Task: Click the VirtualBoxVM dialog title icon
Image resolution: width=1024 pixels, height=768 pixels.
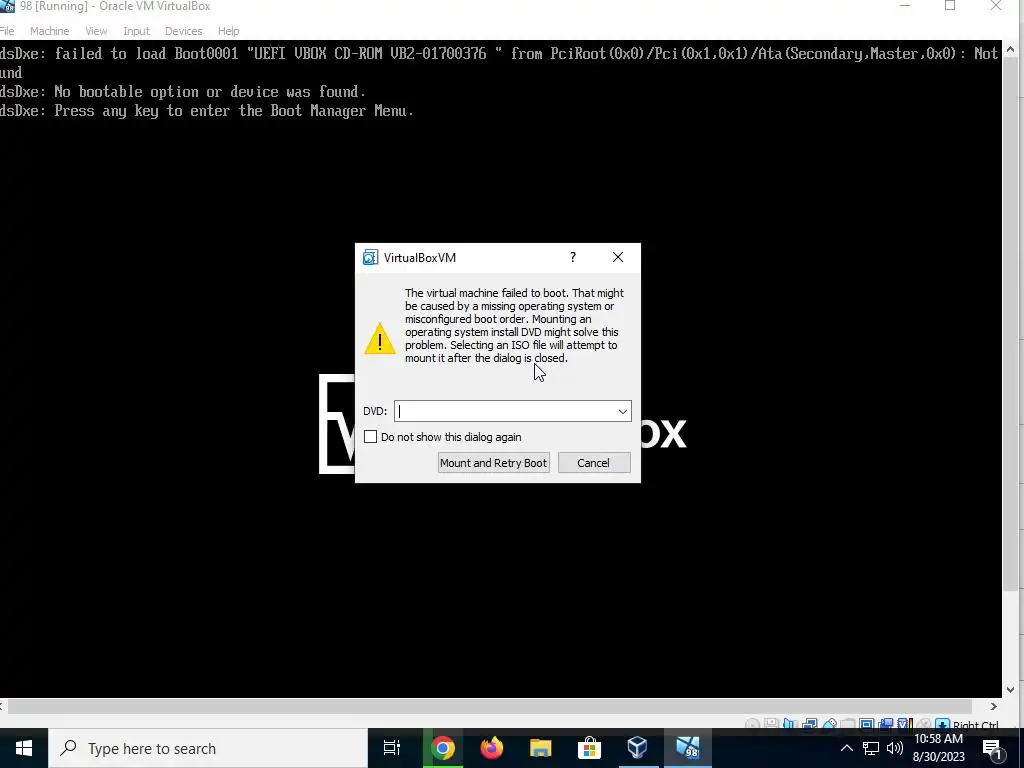Action: click(x=370, y=257)
